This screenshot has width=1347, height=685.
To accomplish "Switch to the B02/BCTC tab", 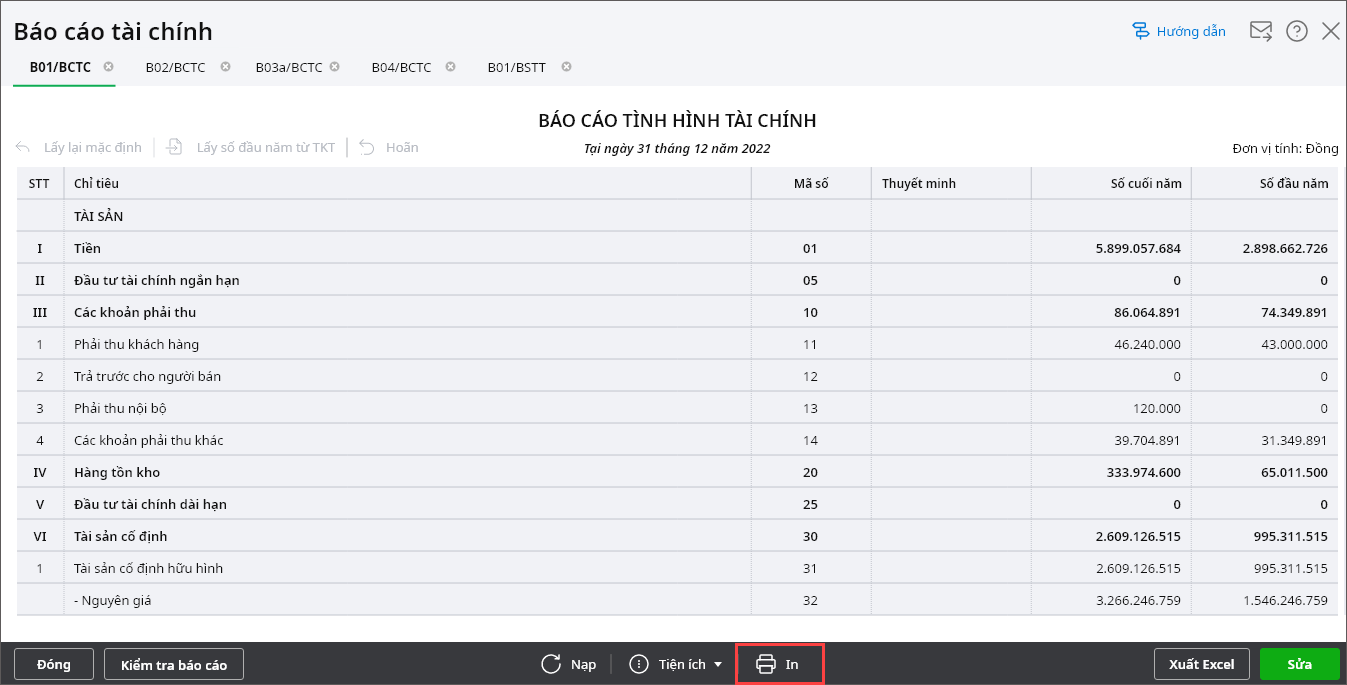I will click(175, 67).
